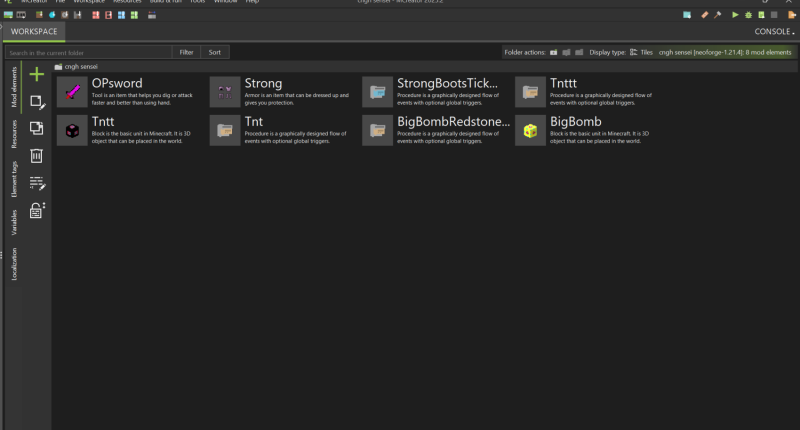The image size is (800, 430).
Task: Click the Filter button
Action: 186,53
